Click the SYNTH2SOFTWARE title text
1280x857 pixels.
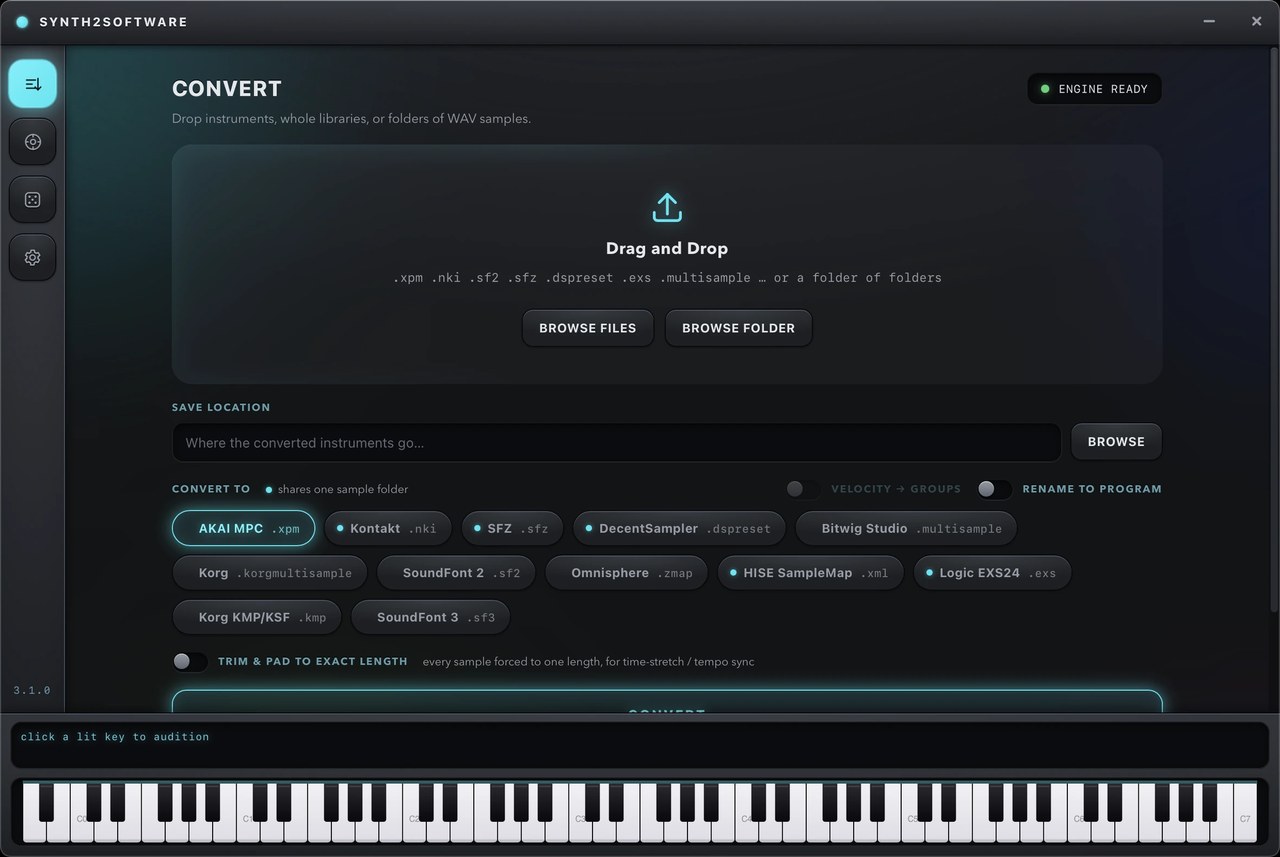(113, 22)
